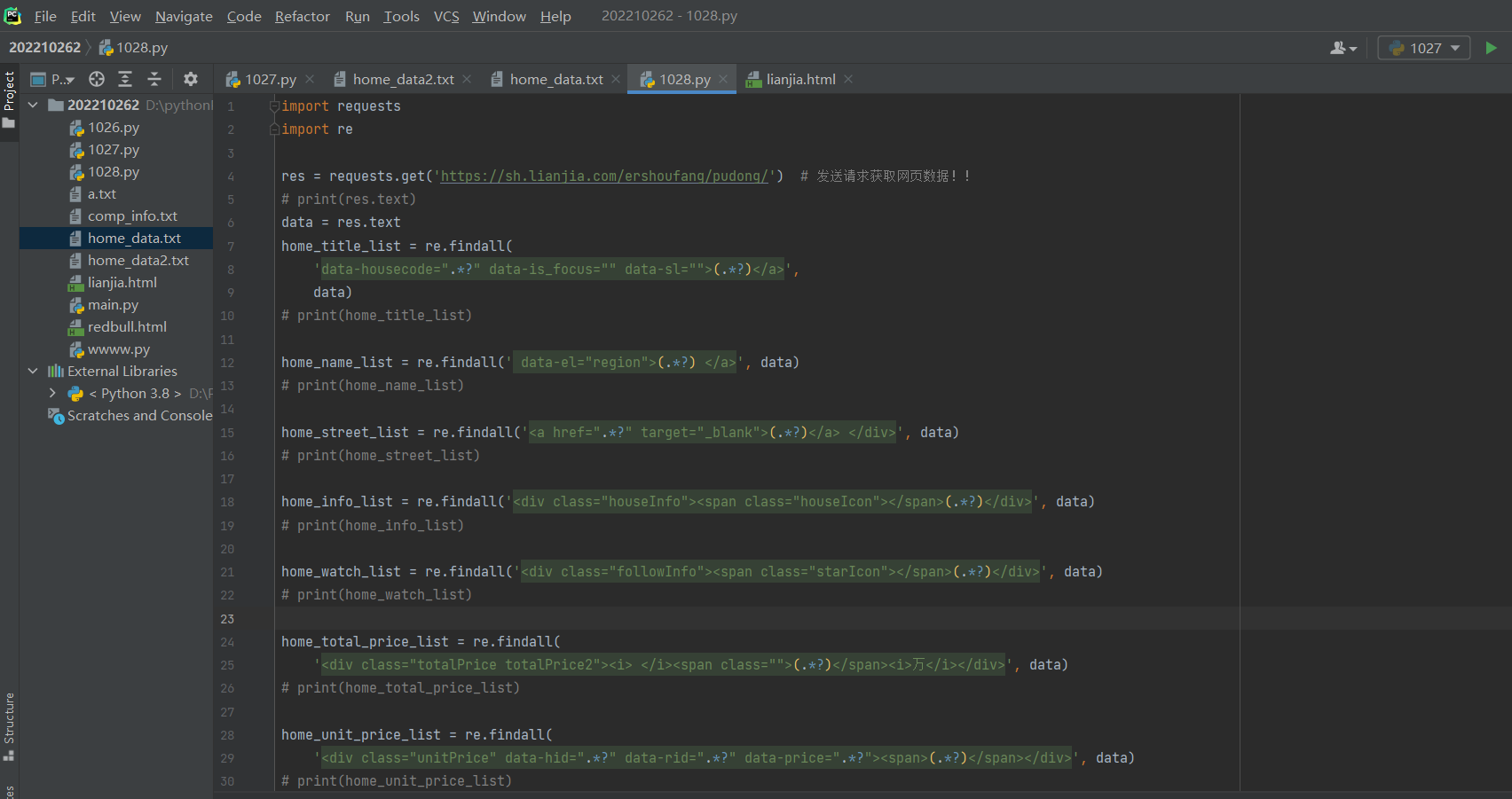Open the Refactor menu
1512x799 pixels.
click(302, 16)
